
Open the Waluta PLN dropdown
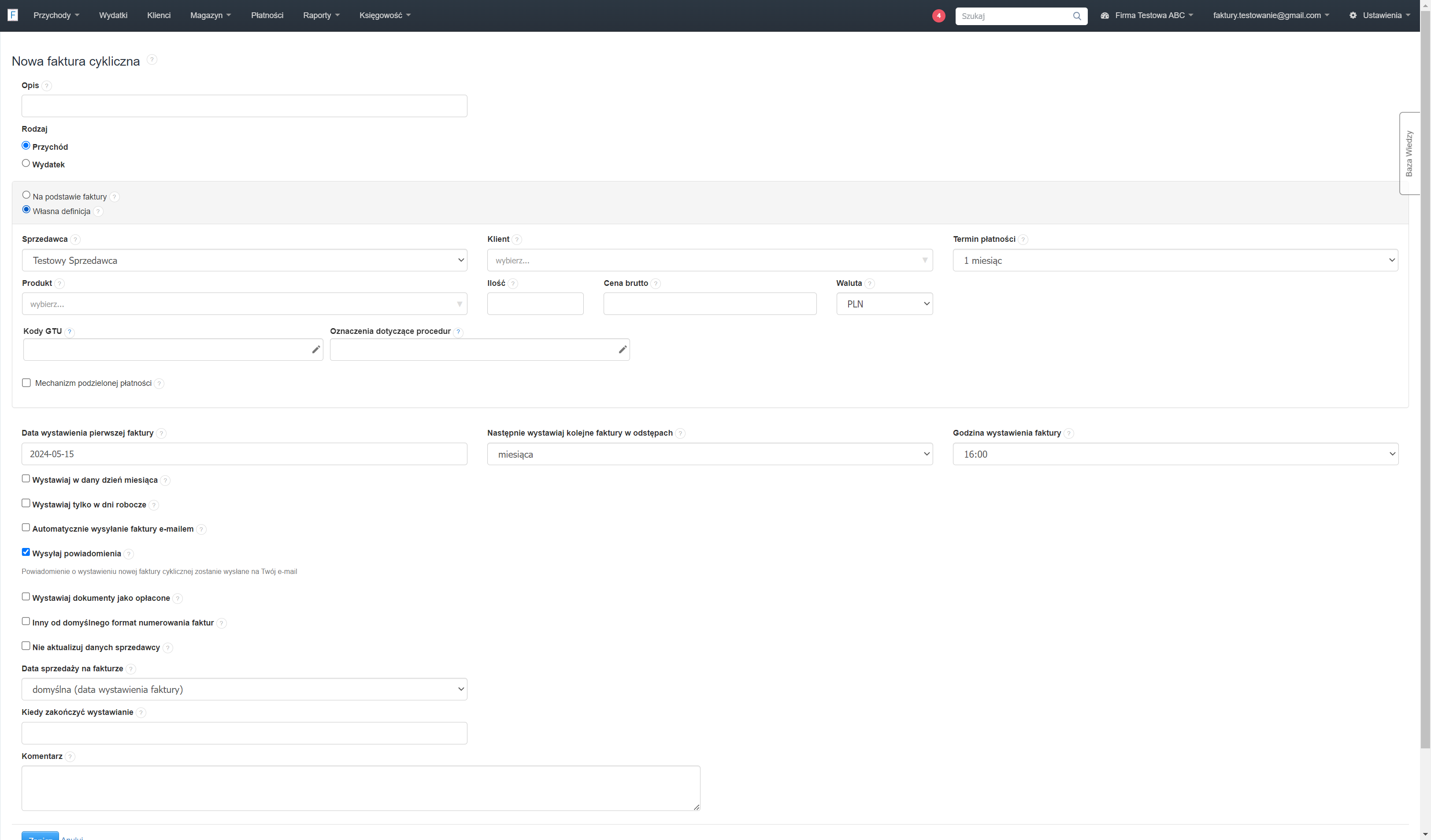click(x=884, y=303)
